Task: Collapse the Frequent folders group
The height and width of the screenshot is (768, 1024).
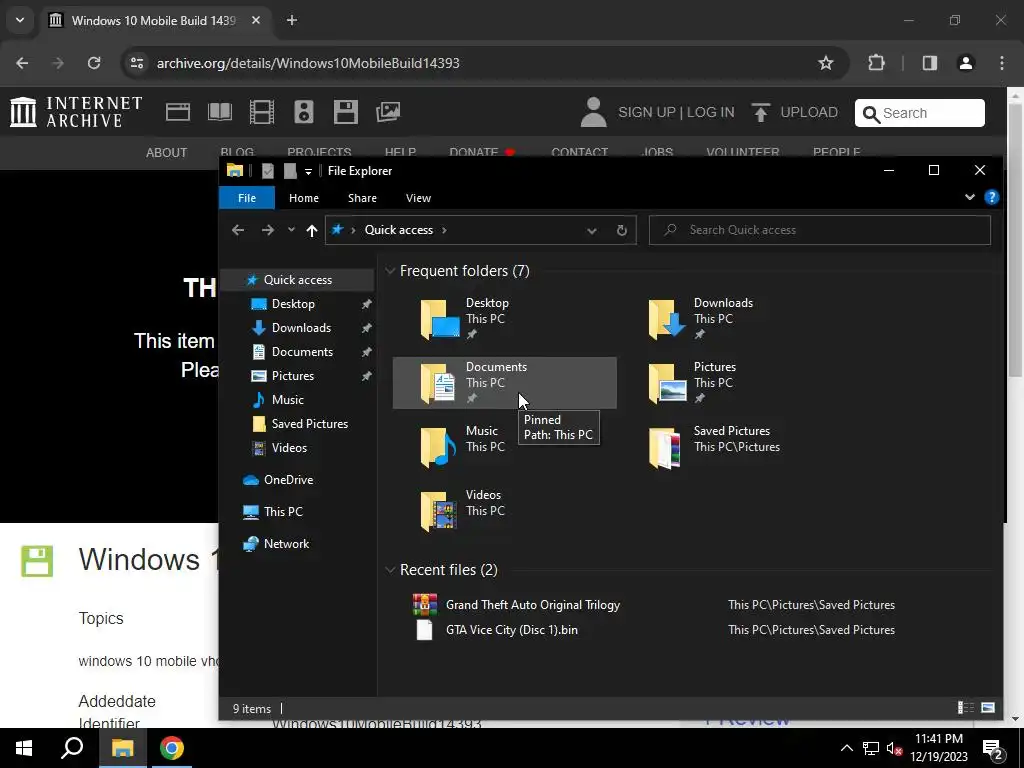Action: coord(390,271)
